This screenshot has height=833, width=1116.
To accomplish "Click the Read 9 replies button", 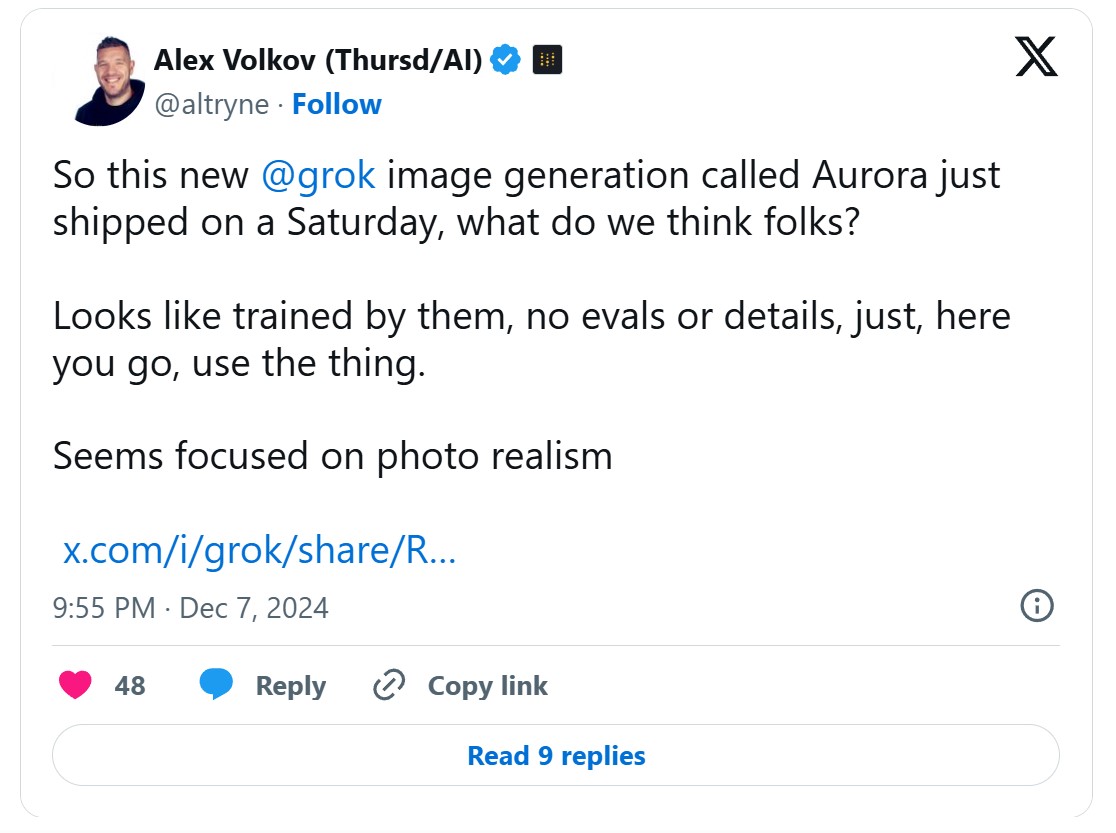I will (557, 756).
